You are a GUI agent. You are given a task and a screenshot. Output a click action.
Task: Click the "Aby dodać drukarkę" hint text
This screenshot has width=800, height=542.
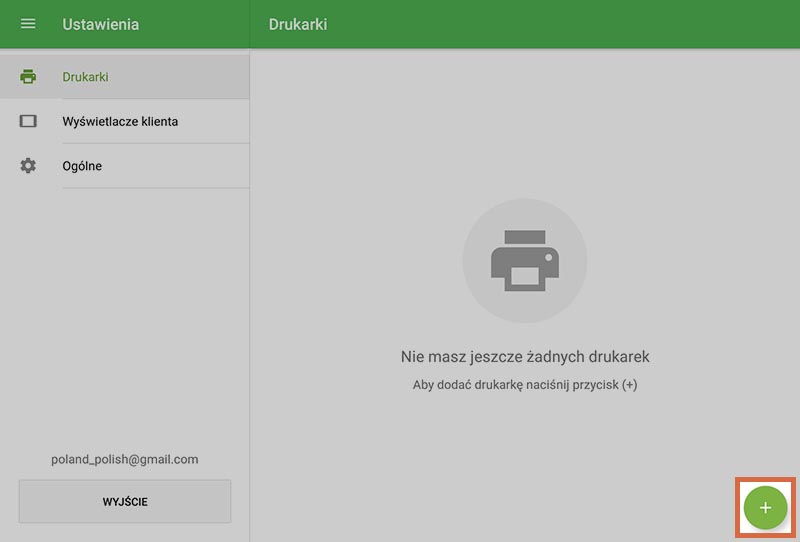524,385
